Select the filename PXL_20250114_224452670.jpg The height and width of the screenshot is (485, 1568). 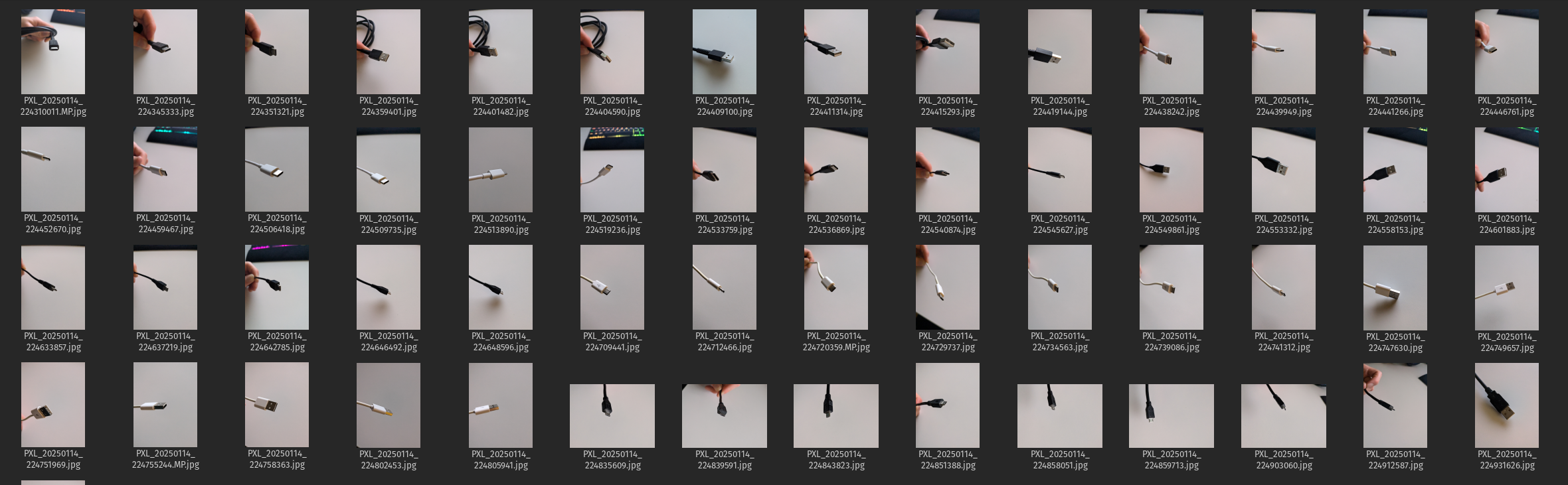(x=53, y=224)
